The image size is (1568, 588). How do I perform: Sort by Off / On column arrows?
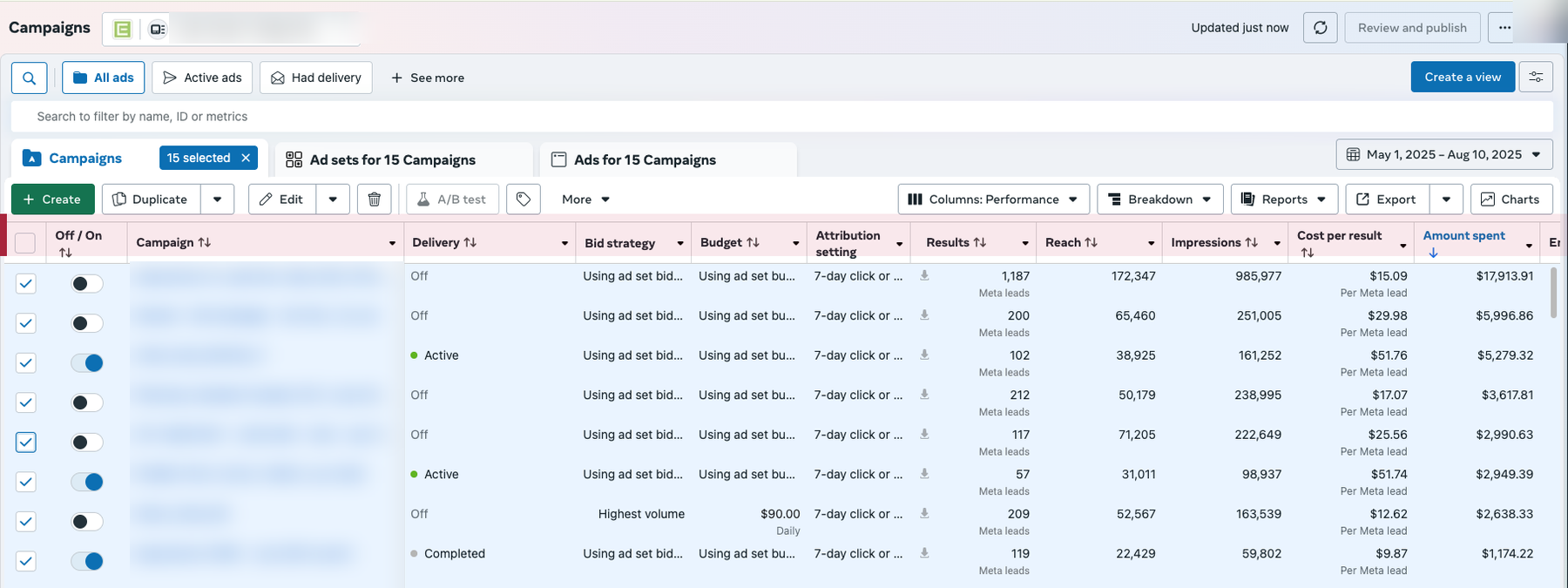pos(65,253)
